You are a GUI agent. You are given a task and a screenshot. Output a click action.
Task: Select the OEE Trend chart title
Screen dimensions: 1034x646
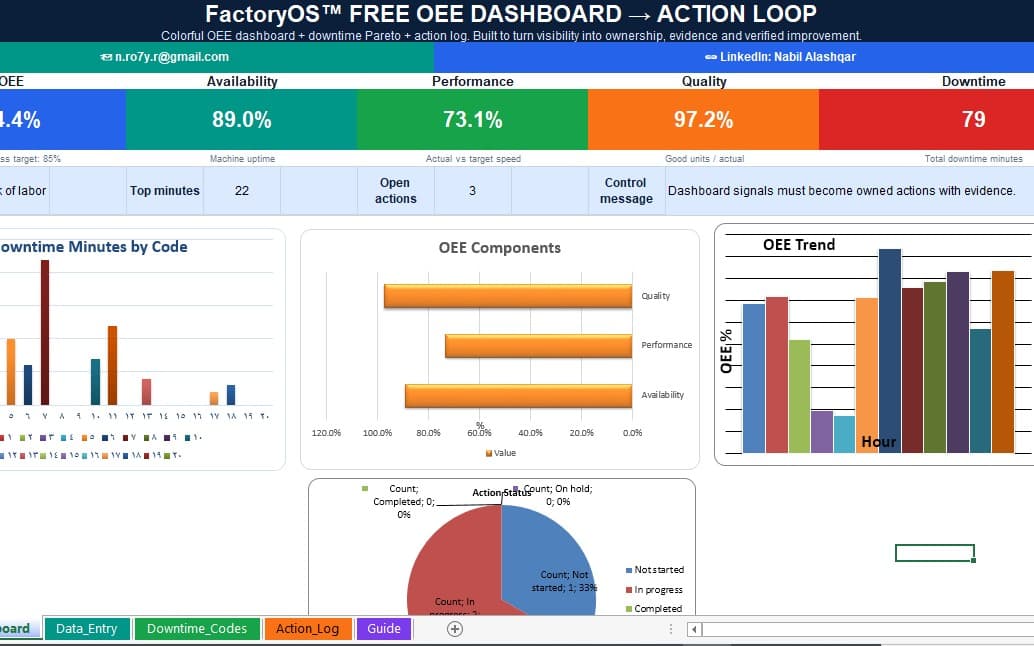[799, 245]
